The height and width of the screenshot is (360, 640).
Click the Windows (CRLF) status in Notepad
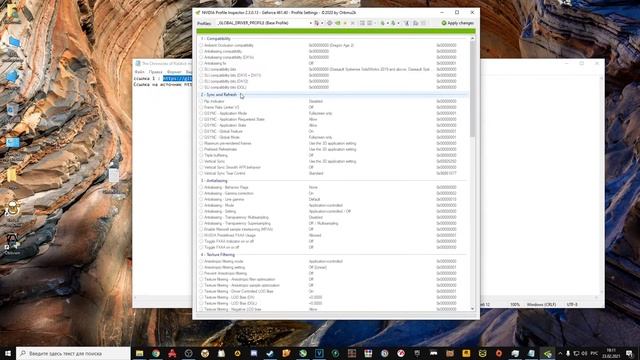pos(541,305)
